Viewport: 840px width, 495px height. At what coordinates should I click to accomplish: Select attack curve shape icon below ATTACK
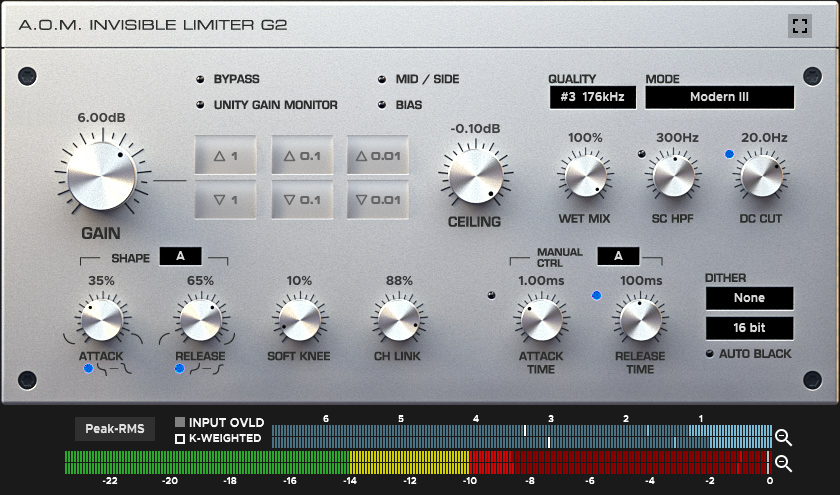click(115, 369)
